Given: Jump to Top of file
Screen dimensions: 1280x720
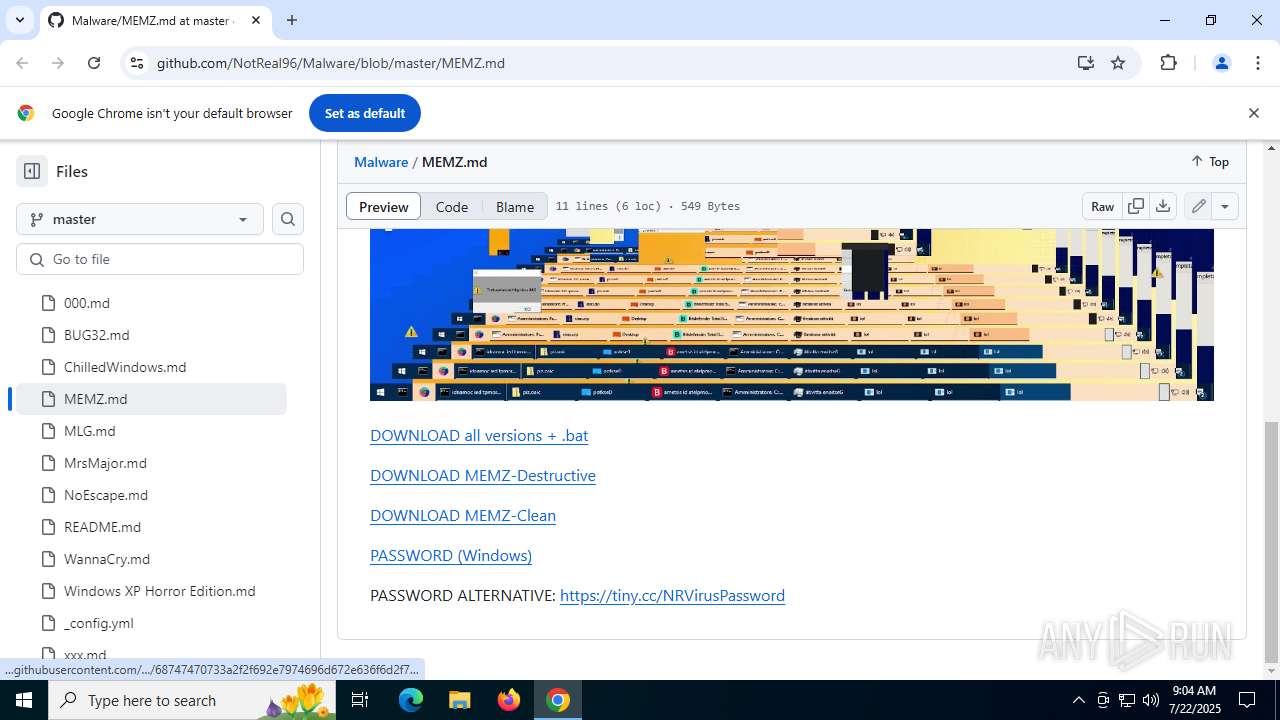Looking at the screenshot, I should 1210,161.
